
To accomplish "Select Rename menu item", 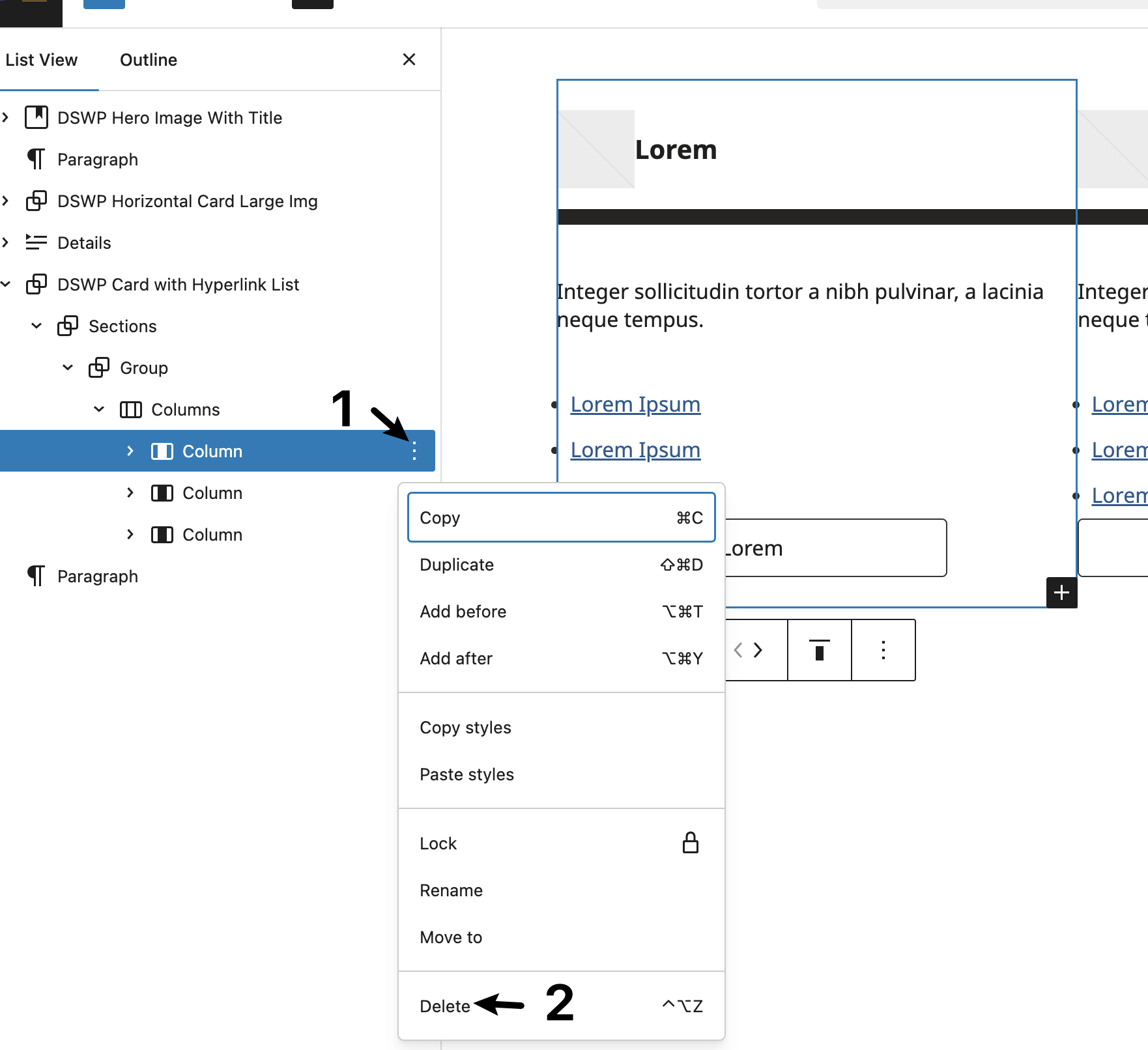I will click(x=562, y=890).
